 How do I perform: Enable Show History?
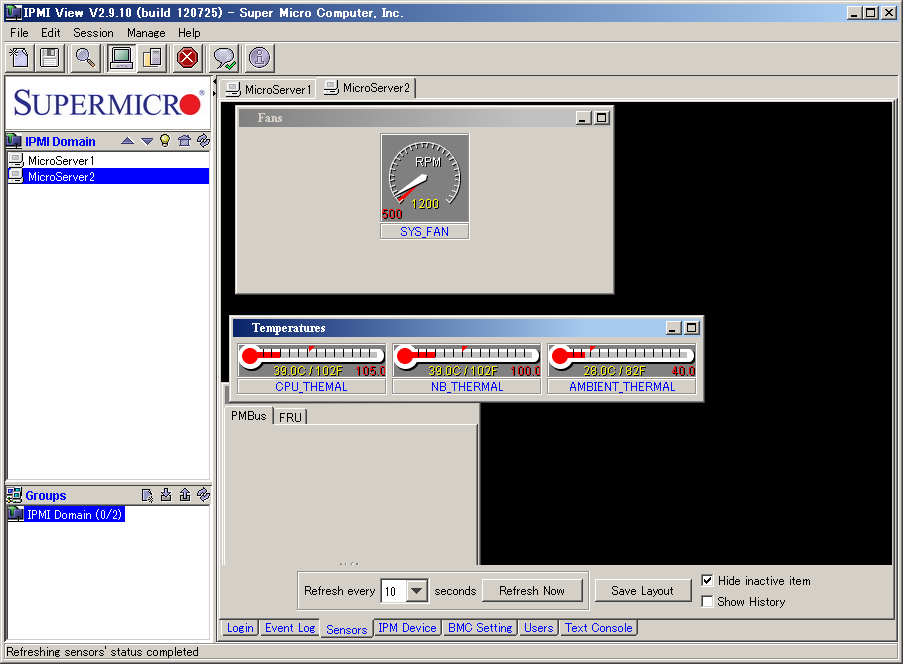pyautogui.click(x=709, y=601)
